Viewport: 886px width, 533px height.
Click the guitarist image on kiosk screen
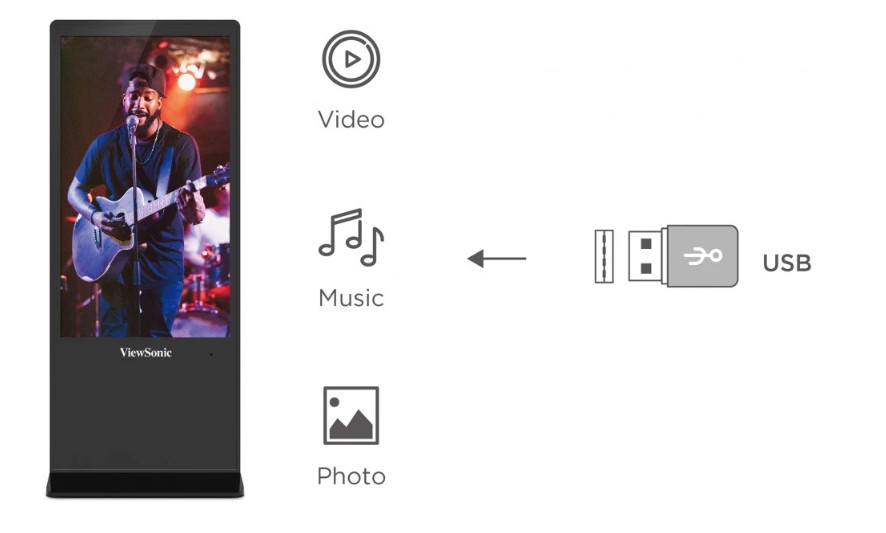[x=145, y=187]
